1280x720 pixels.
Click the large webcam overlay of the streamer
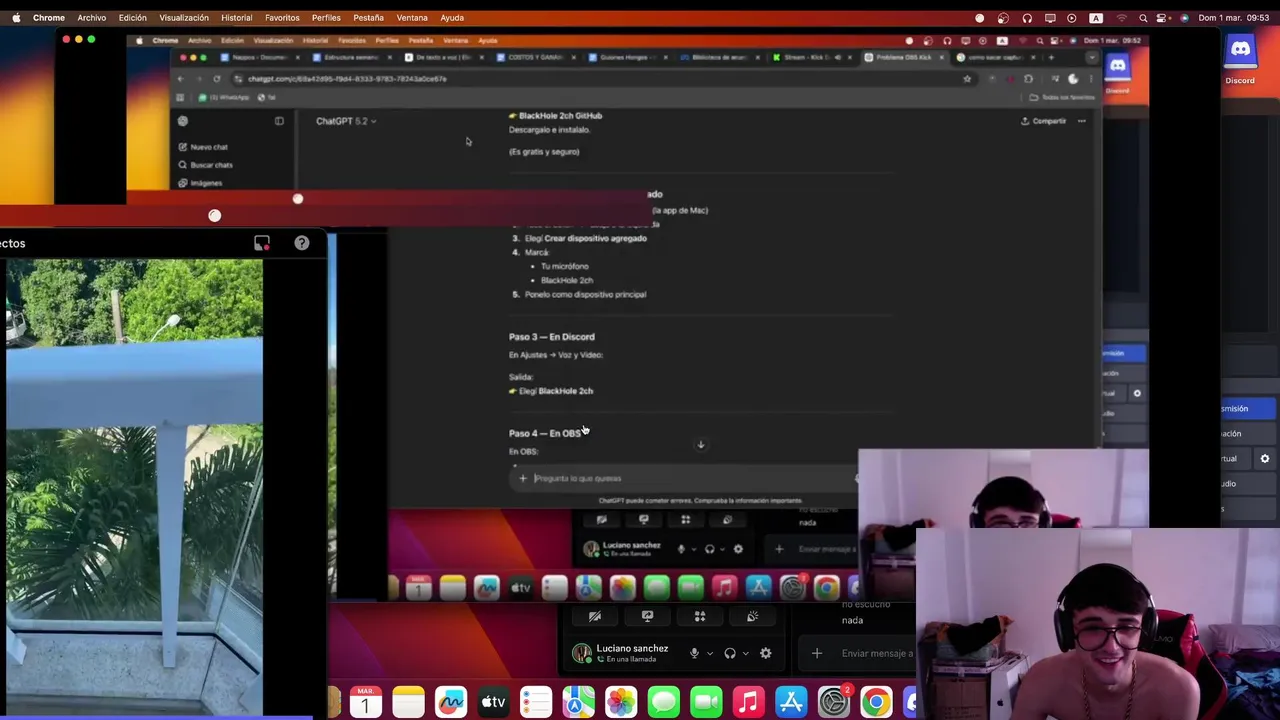tap(1097, 624)
